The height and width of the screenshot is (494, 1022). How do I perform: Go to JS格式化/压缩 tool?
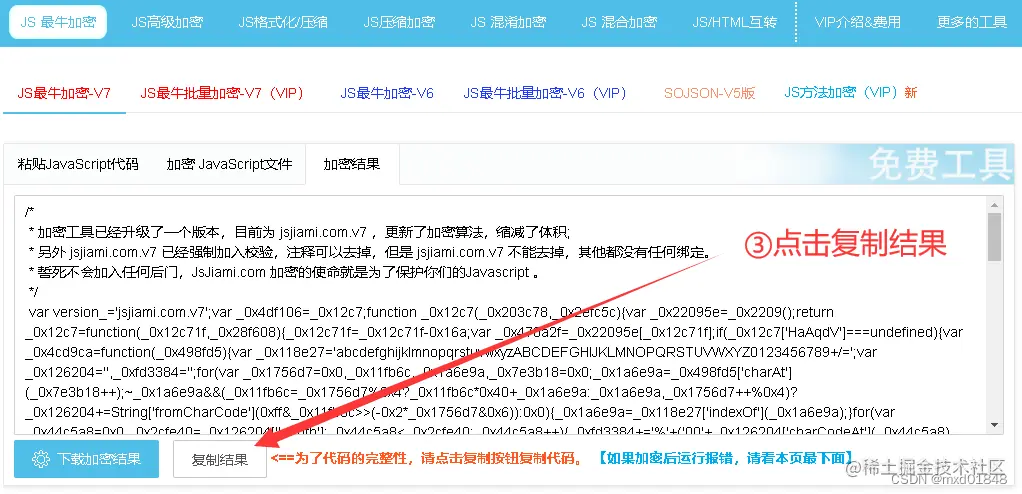click(283, 22)
